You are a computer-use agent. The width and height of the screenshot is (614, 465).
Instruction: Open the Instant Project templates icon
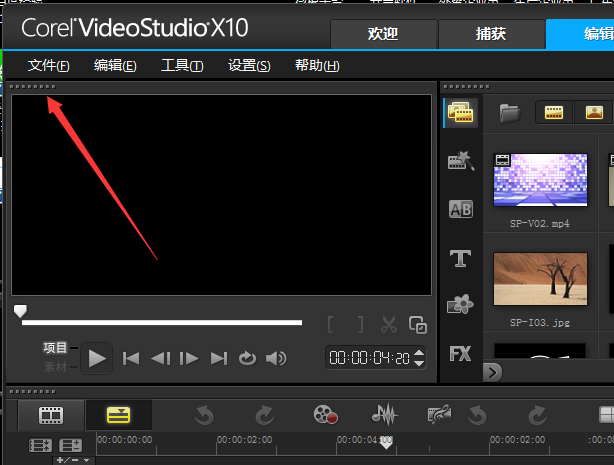tap(460, 161)
